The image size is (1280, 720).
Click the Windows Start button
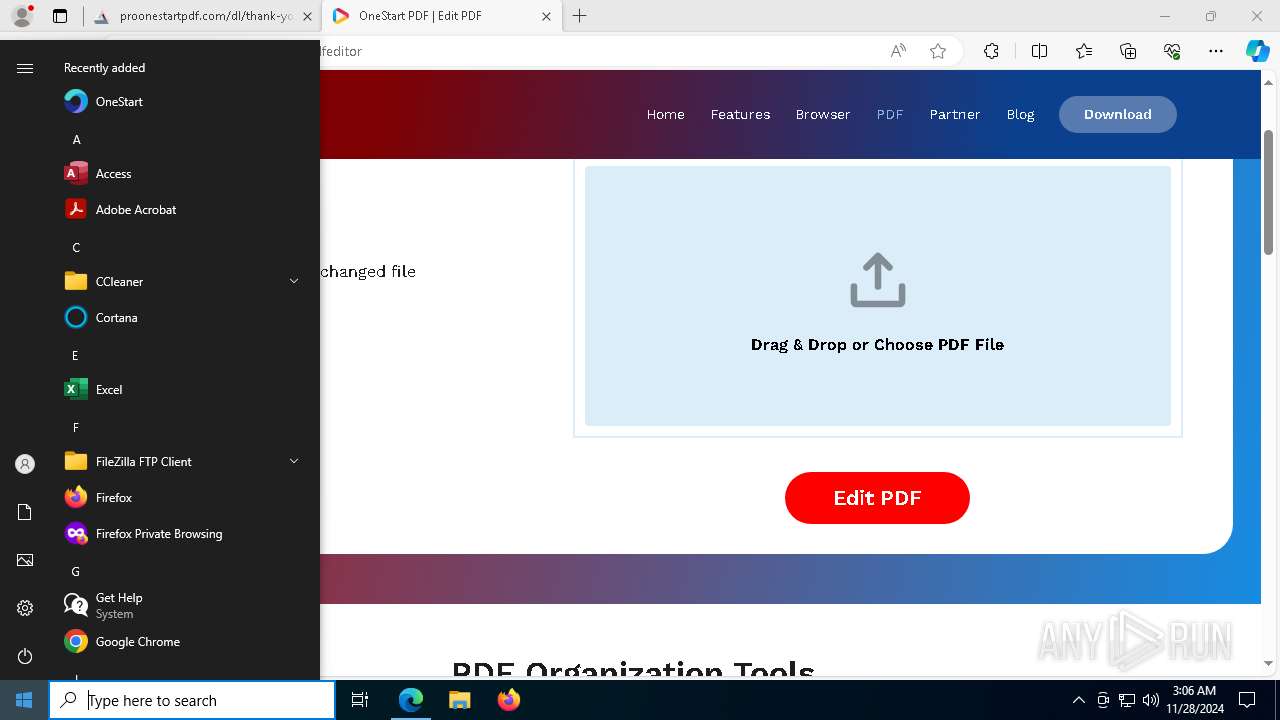pos(24,700)
